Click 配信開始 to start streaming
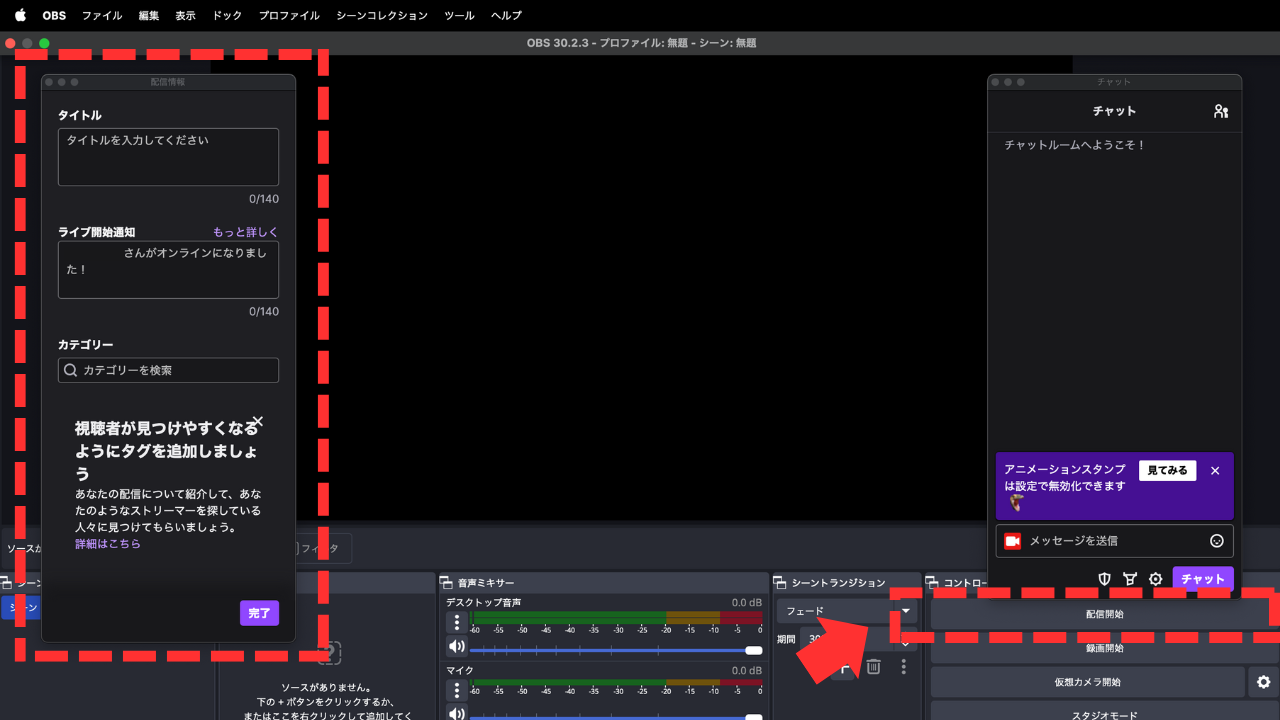Viewport: 1280px width, 720px height. [x=1105, y=614]
